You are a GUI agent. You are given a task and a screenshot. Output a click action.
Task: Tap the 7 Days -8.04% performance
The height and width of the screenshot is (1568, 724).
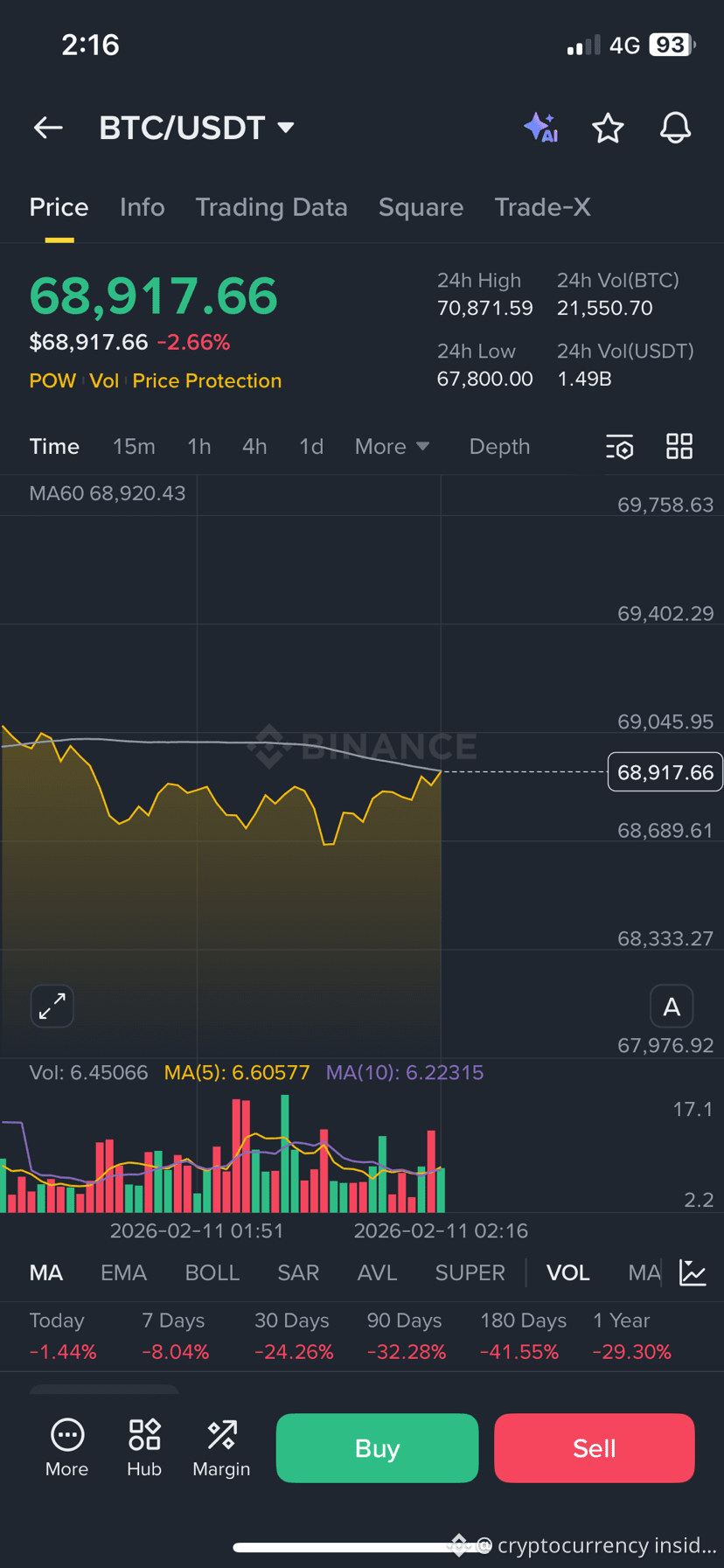[x=175, y=1336]
